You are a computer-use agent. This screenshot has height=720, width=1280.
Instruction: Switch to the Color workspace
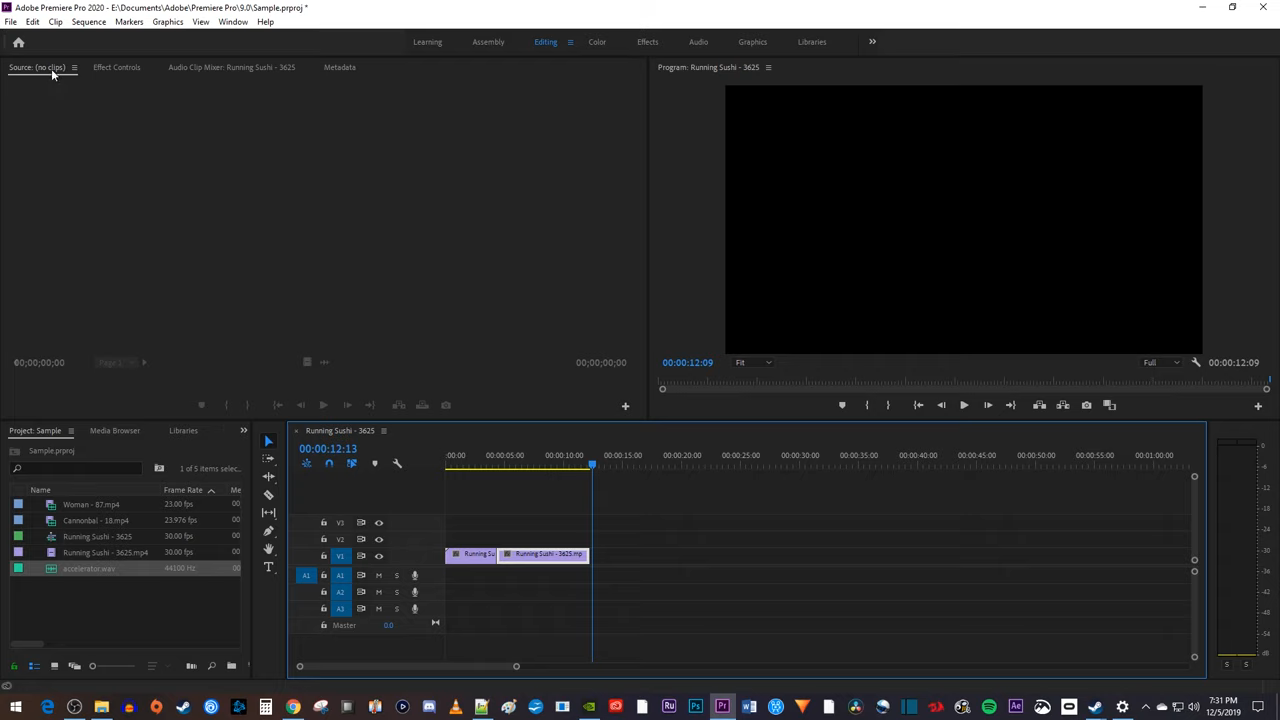[597, 41]
